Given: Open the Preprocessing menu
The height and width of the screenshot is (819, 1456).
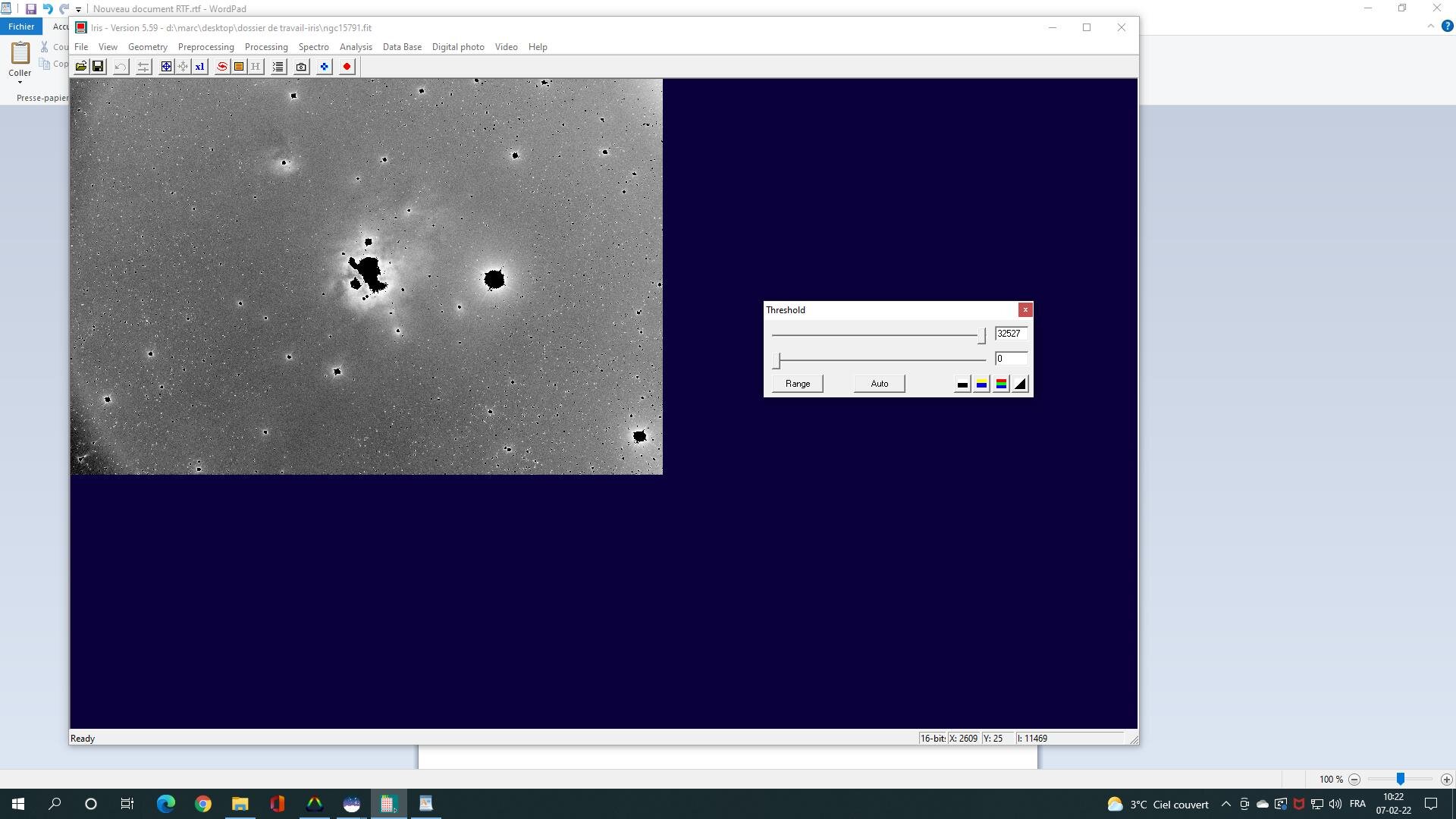Looking at the screenshot, I should [206, 47].
